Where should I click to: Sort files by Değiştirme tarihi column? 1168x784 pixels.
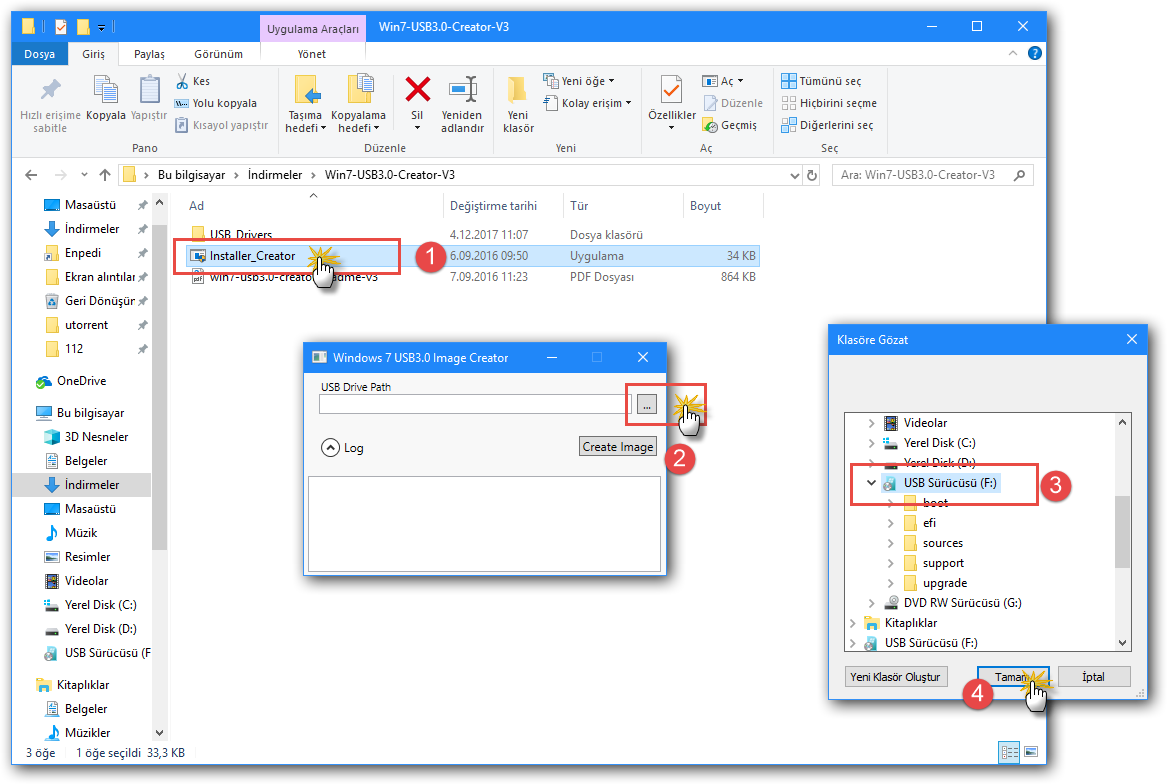coord(493,206)
